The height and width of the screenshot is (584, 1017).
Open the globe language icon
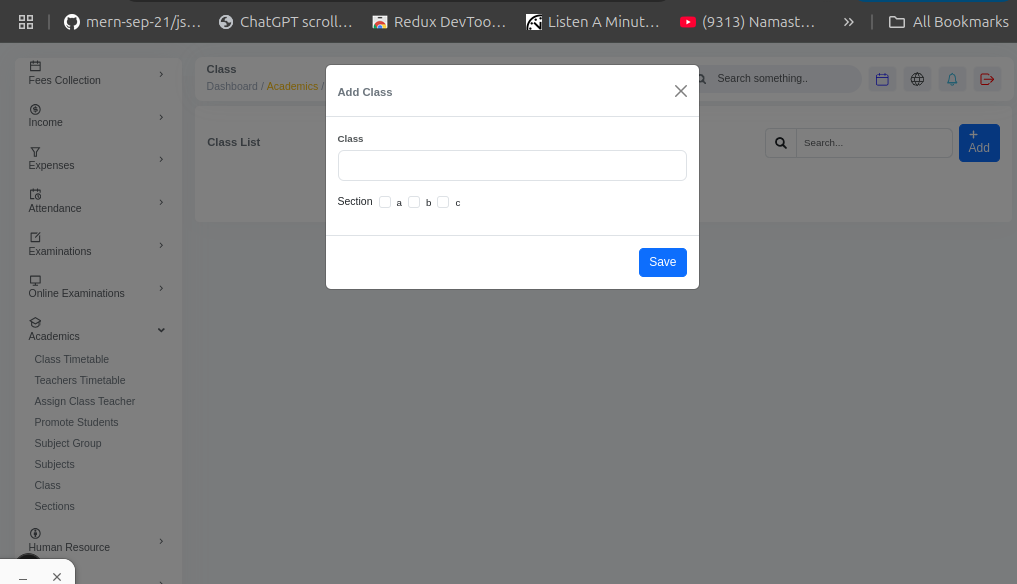point(917,79)
